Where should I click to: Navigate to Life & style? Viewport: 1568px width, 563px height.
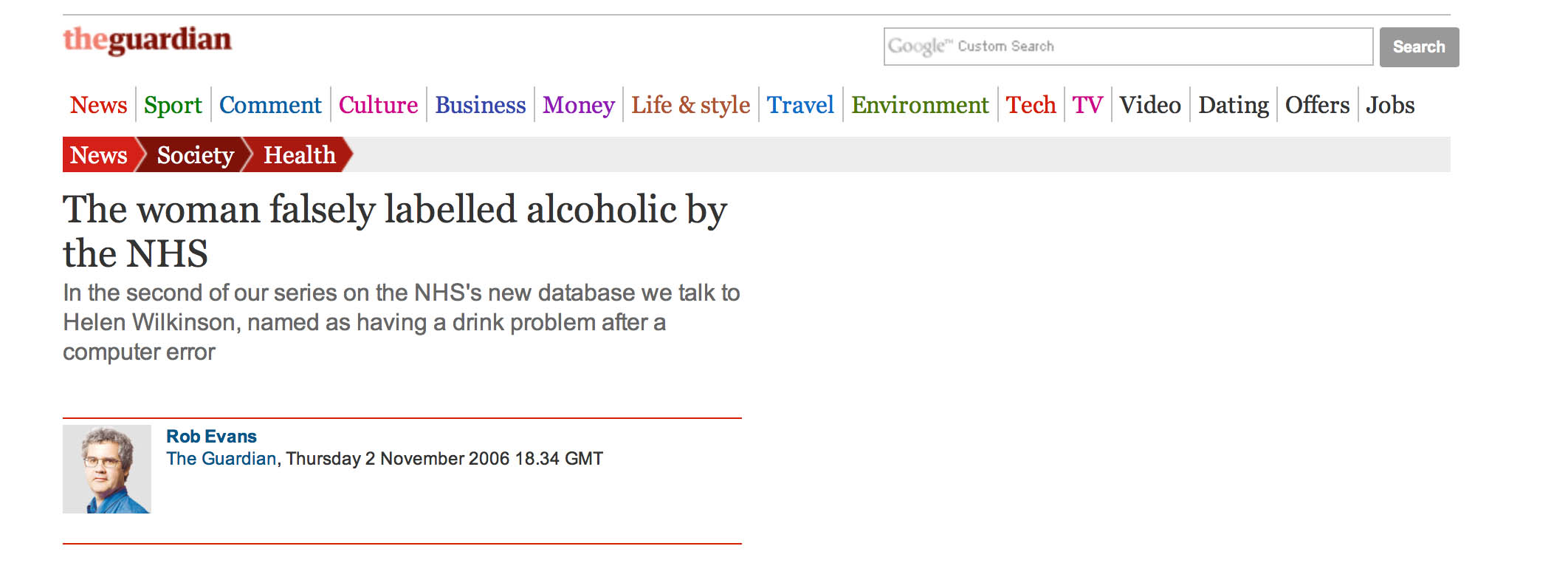pos(690,105)
